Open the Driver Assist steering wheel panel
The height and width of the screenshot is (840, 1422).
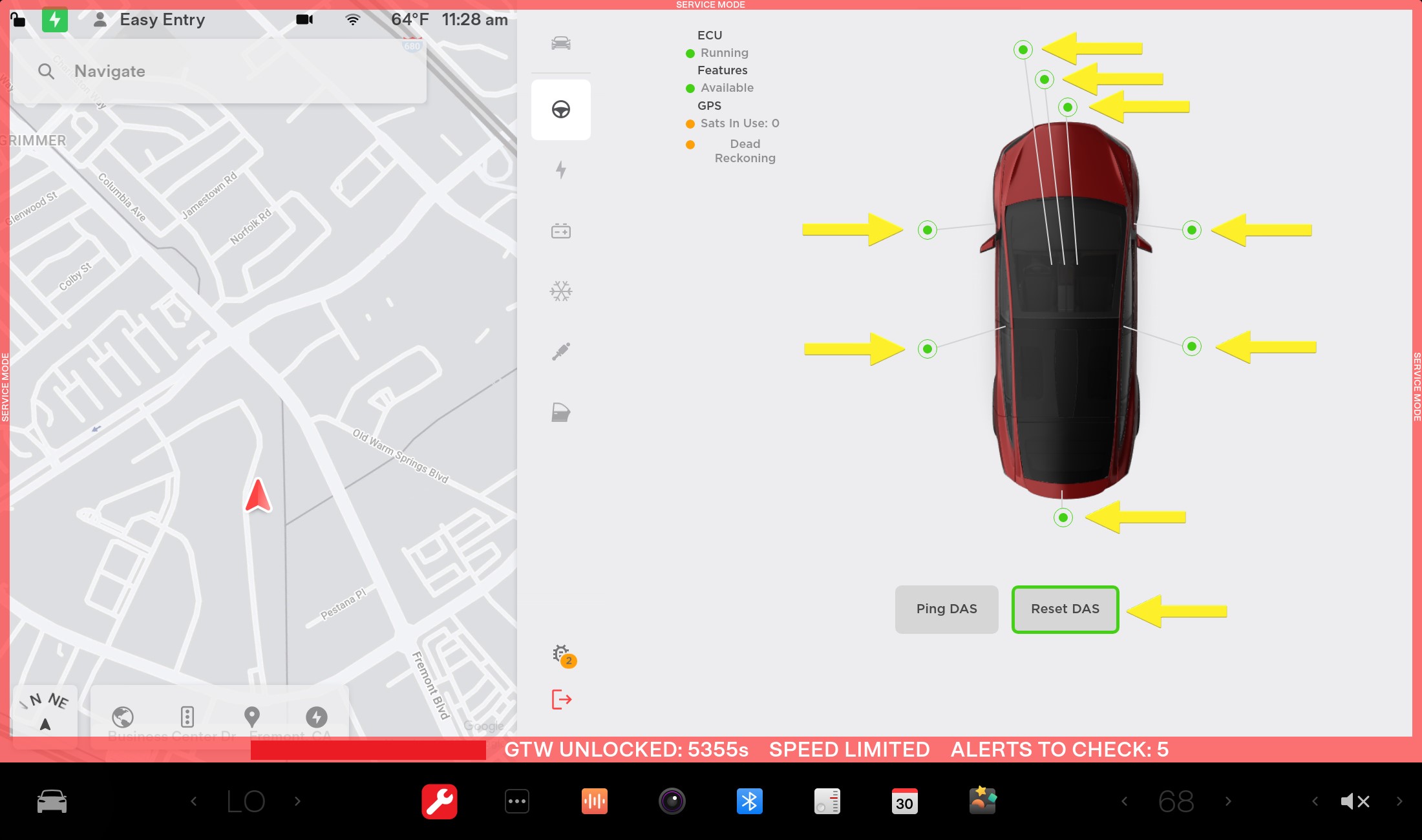560,109
